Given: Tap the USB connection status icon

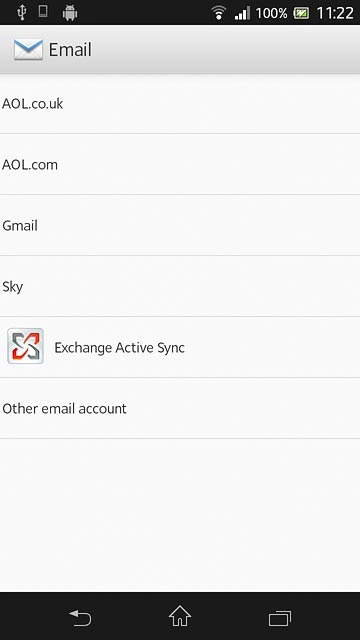Looking at the screenshot, I should tap(22, 13).
